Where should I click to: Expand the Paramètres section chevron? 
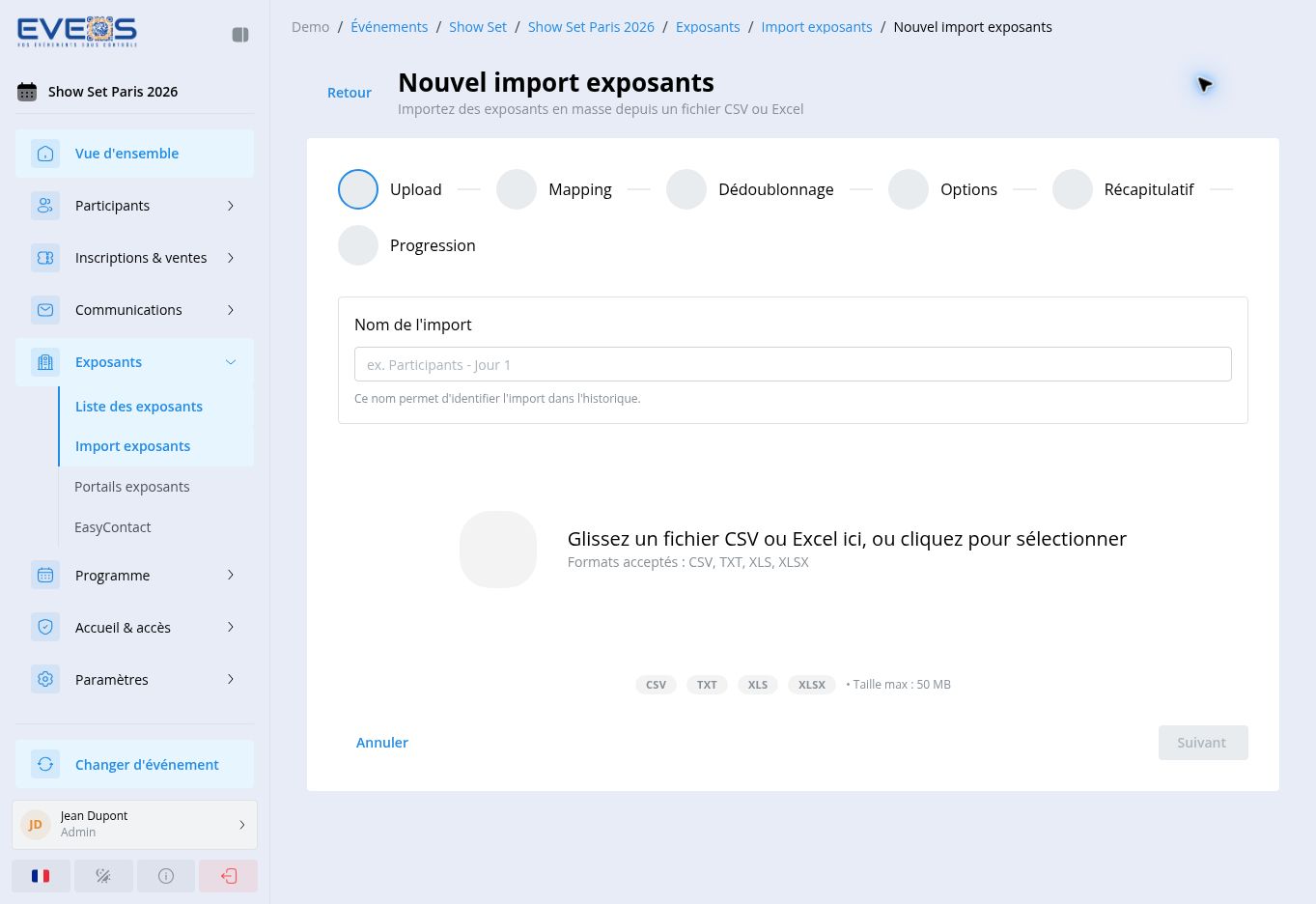pos(231,680)
